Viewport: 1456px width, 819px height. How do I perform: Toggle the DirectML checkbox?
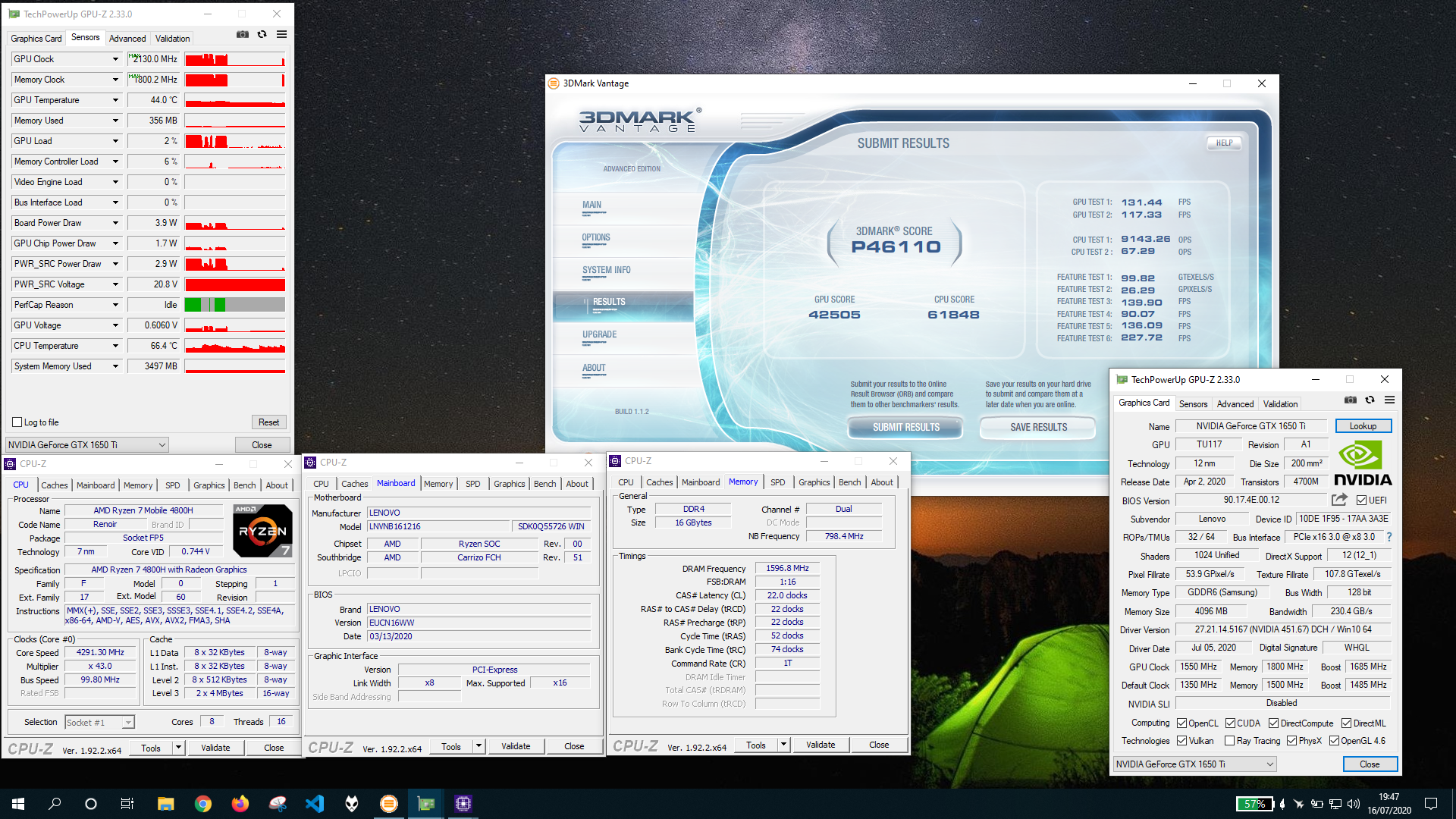(1346, 723)
